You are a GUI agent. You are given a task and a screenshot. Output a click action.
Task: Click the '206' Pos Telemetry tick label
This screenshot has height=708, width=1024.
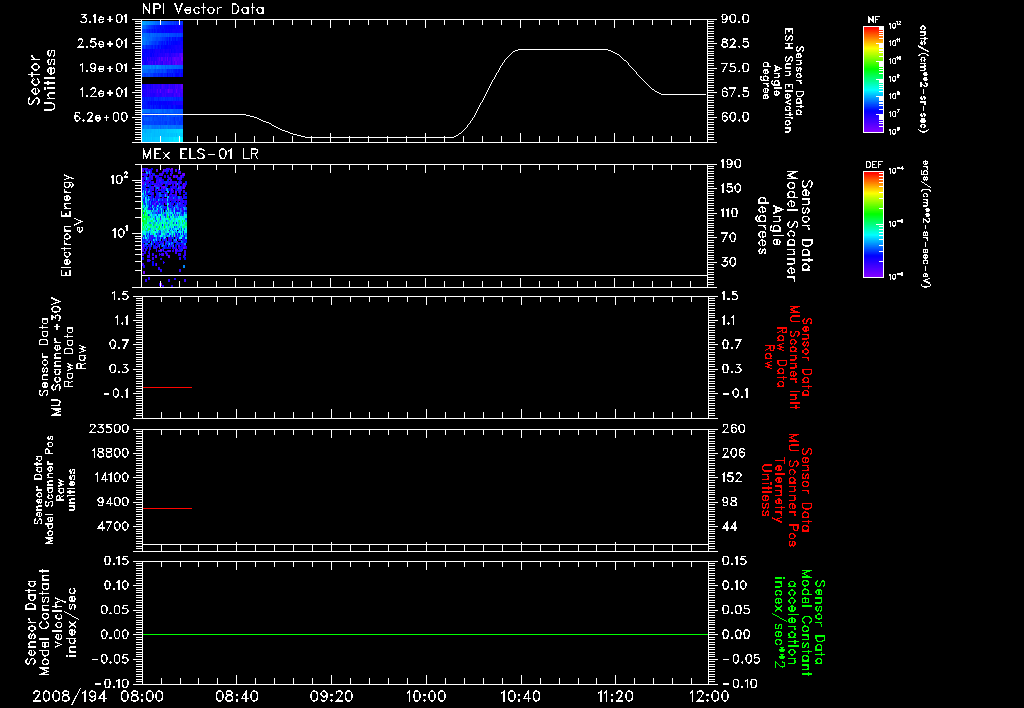(731, 453)
